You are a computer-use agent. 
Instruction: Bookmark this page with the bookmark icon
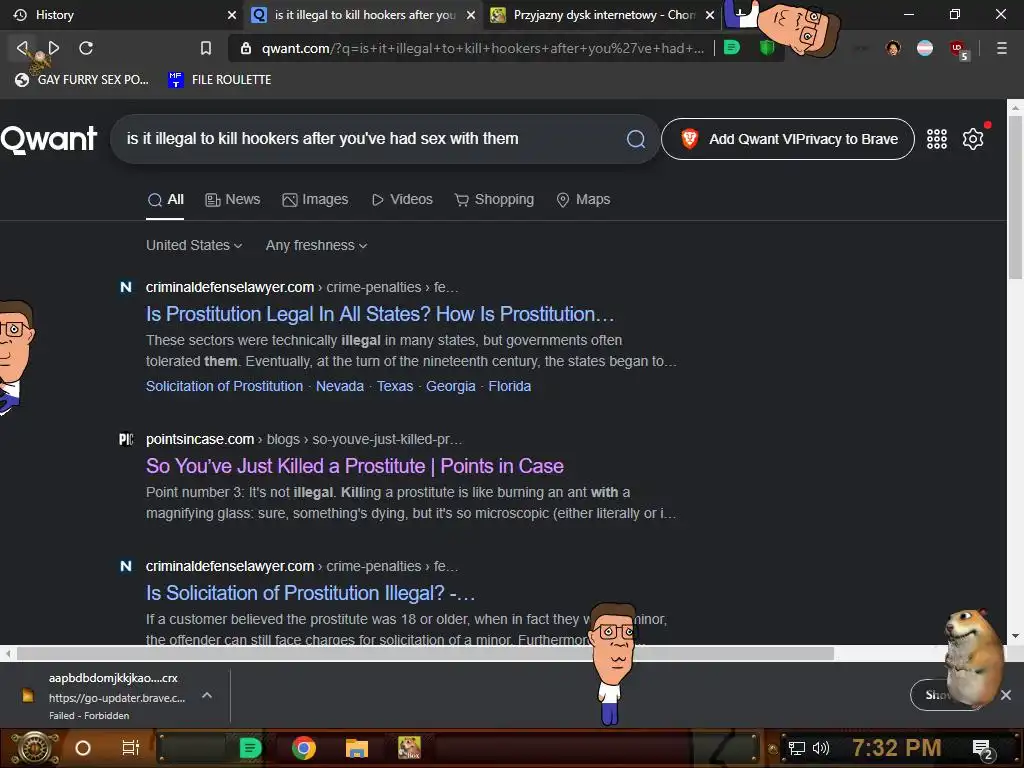[206, 48]
